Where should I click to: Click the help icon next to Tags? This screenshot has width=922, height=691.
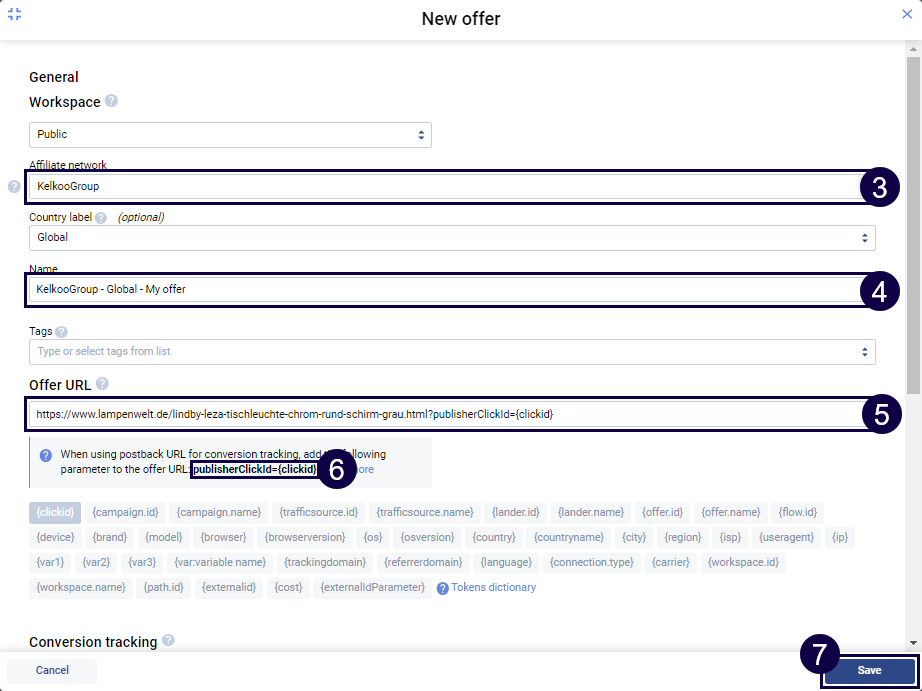[x=62, y=332]
